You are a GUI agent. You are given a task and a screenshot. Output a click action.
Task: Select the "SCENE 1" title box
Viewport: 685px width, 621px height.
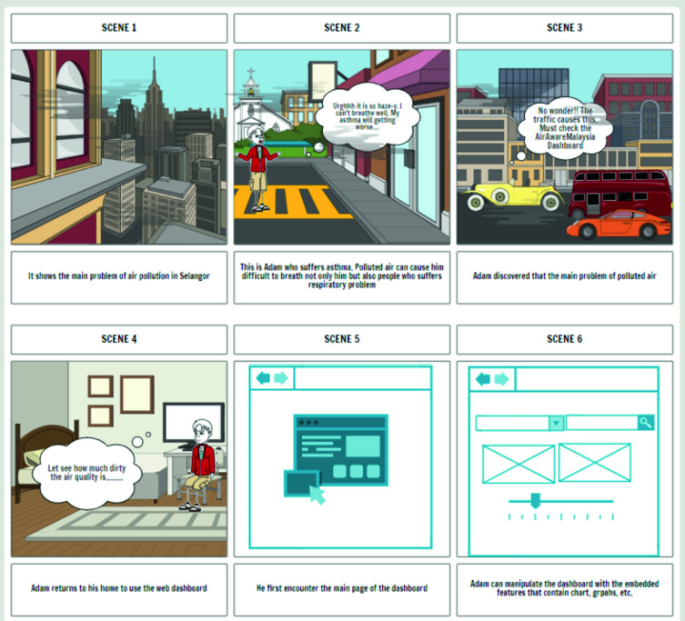[x=119, y=28]
